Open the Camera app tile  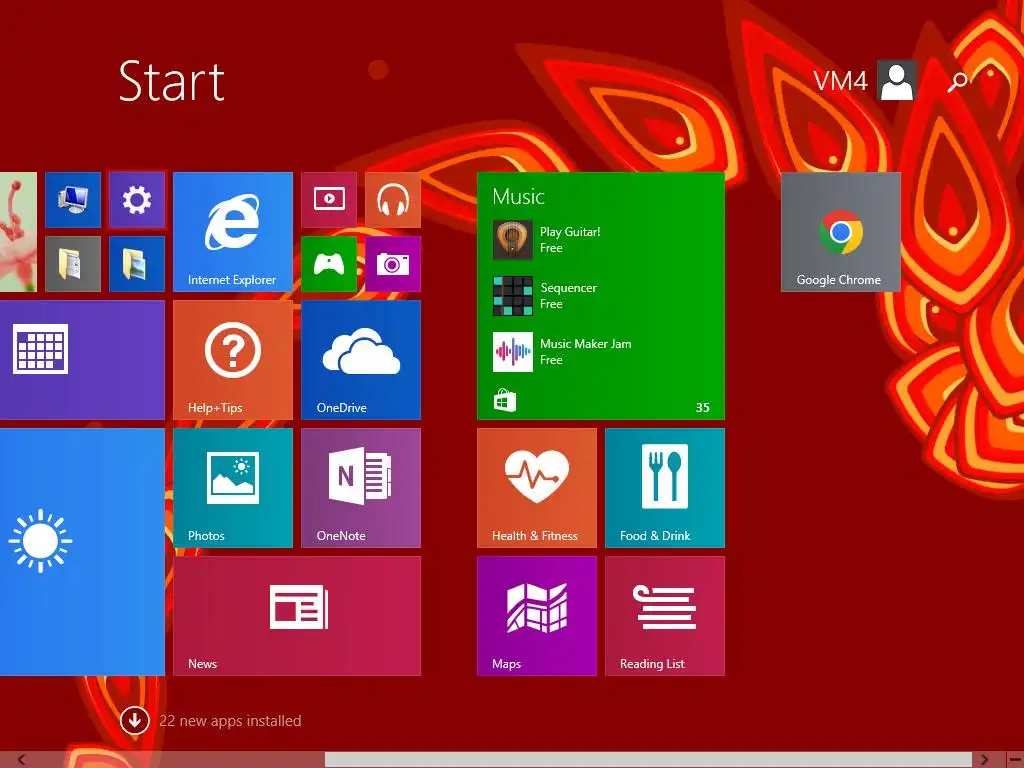click(x=392, y=264)
